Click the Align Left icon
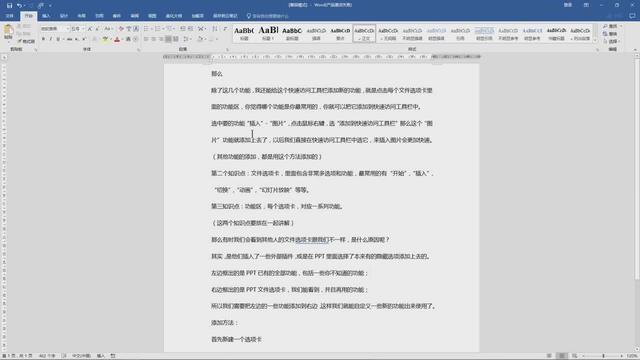Viewport: 640px width, 360px height. pyautogui.click(x=146, y=39)
